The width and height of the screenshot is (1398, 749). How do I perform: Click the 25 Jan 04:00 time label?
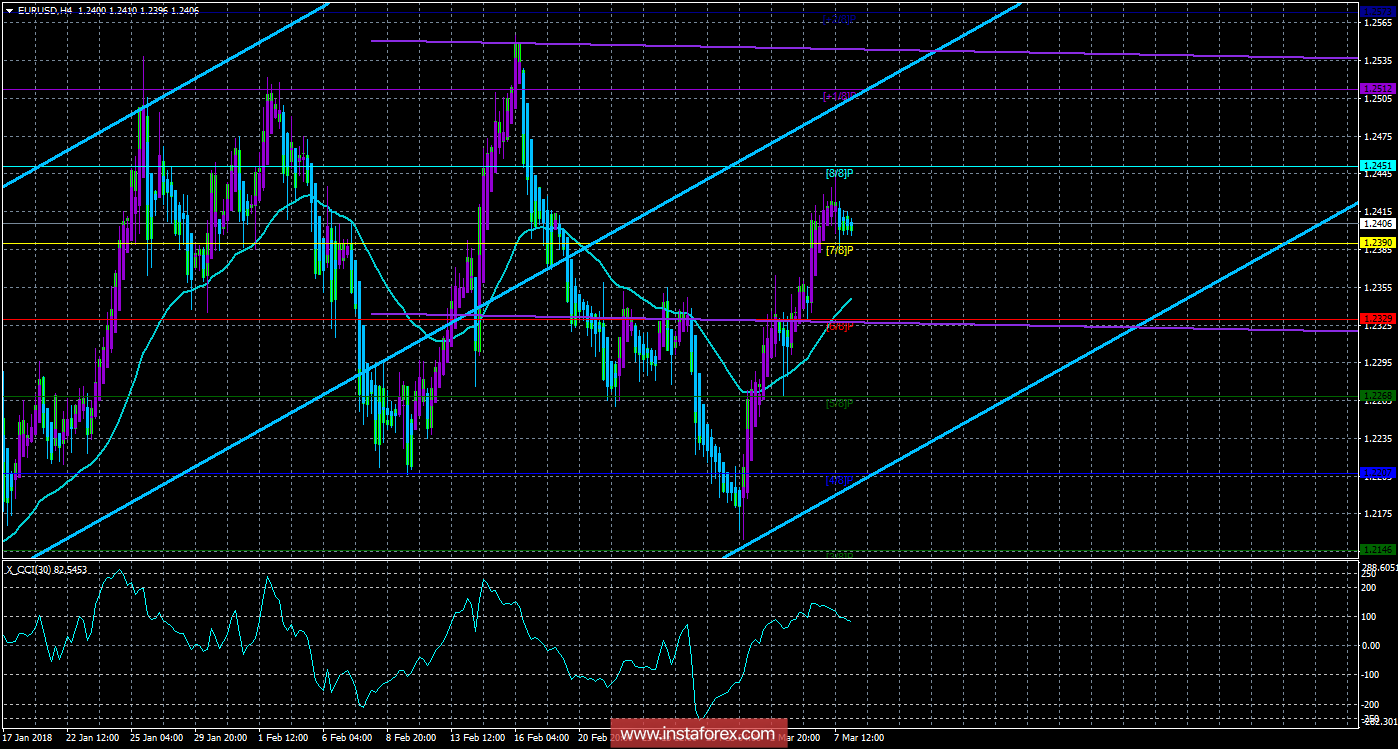point(155,737)
